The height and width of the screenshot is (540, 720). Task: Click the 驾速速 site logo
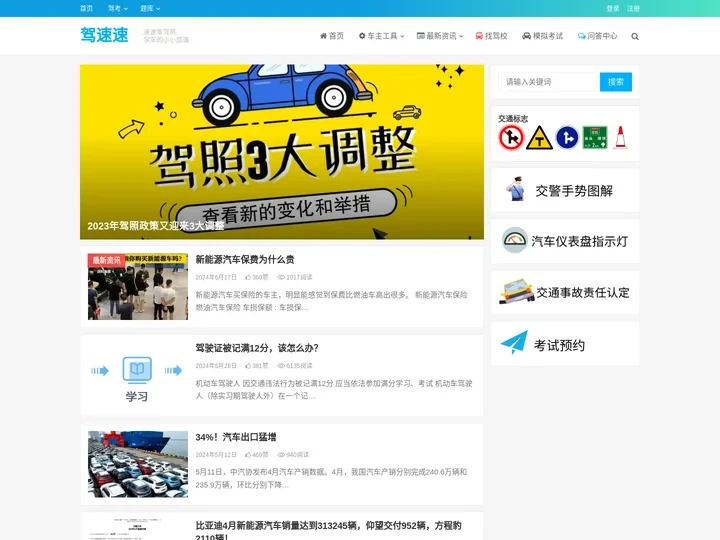pyautogui.click(x=104, y=35)
